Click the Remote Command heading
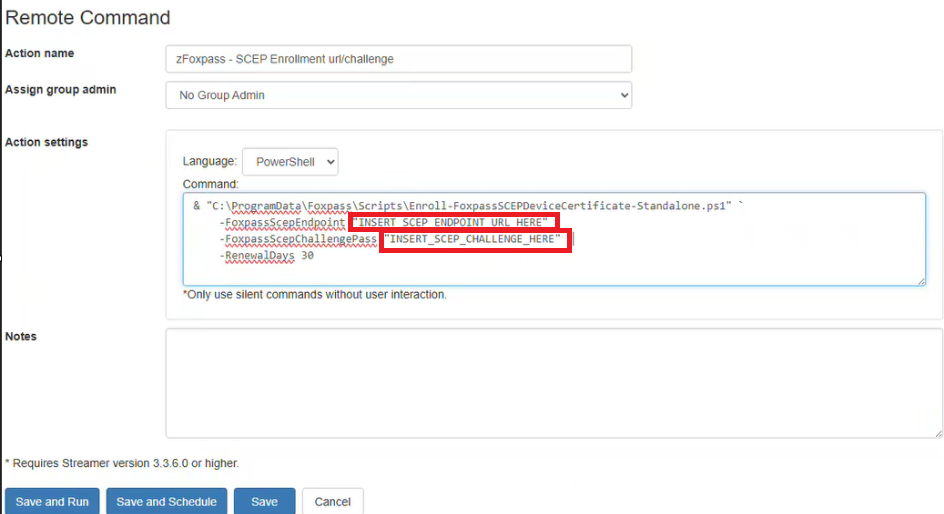Image resolution: width=944 pixels, height=514 pixels. [88, 17]
